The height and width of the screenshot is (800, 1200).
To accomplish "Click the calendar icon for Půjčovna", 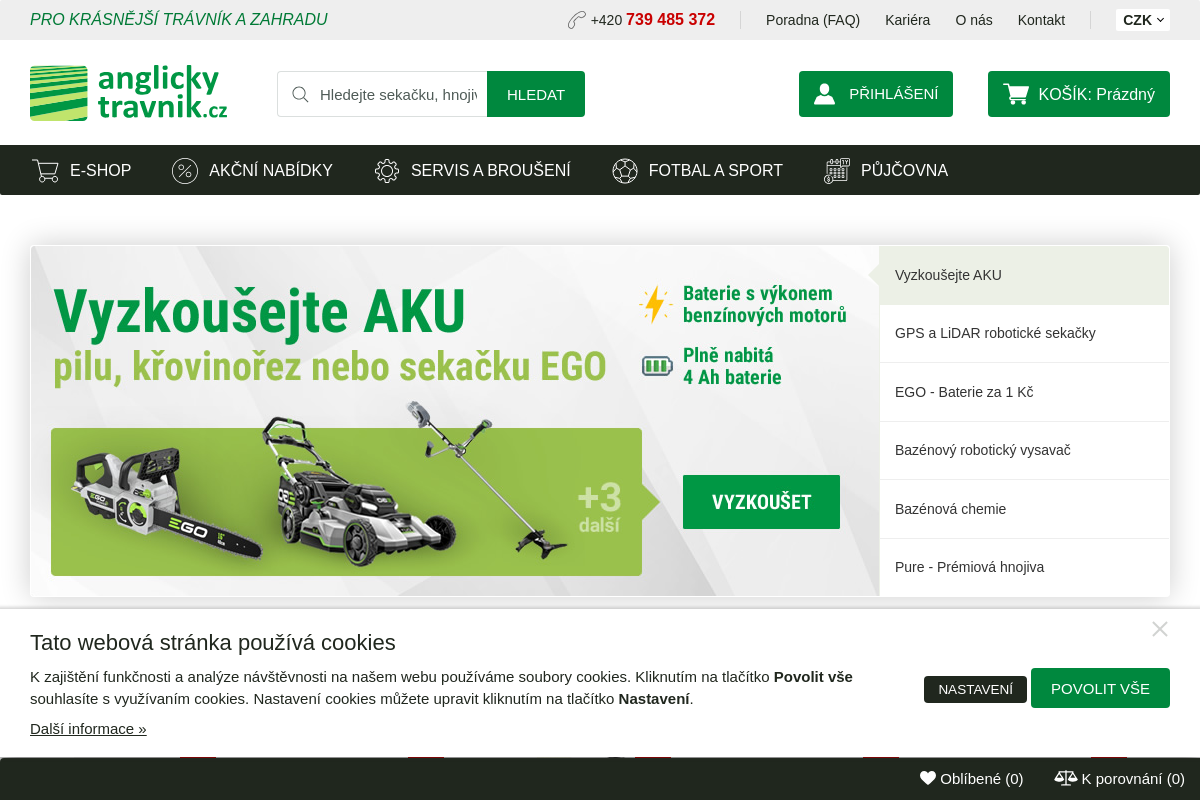I will tap(837, 171).
